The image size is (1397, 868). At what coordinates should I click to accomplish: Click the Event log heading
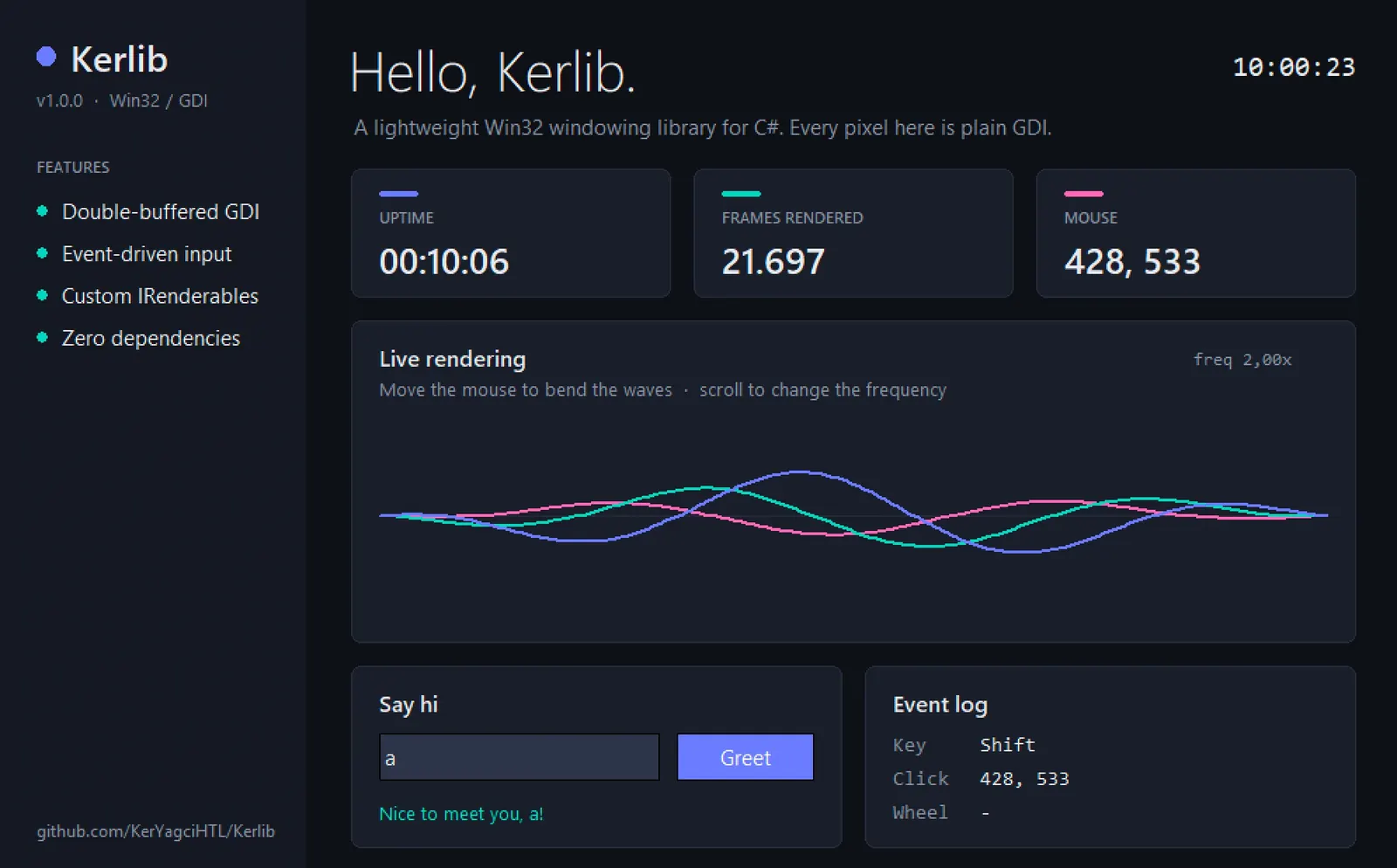(x=940, y=705)
